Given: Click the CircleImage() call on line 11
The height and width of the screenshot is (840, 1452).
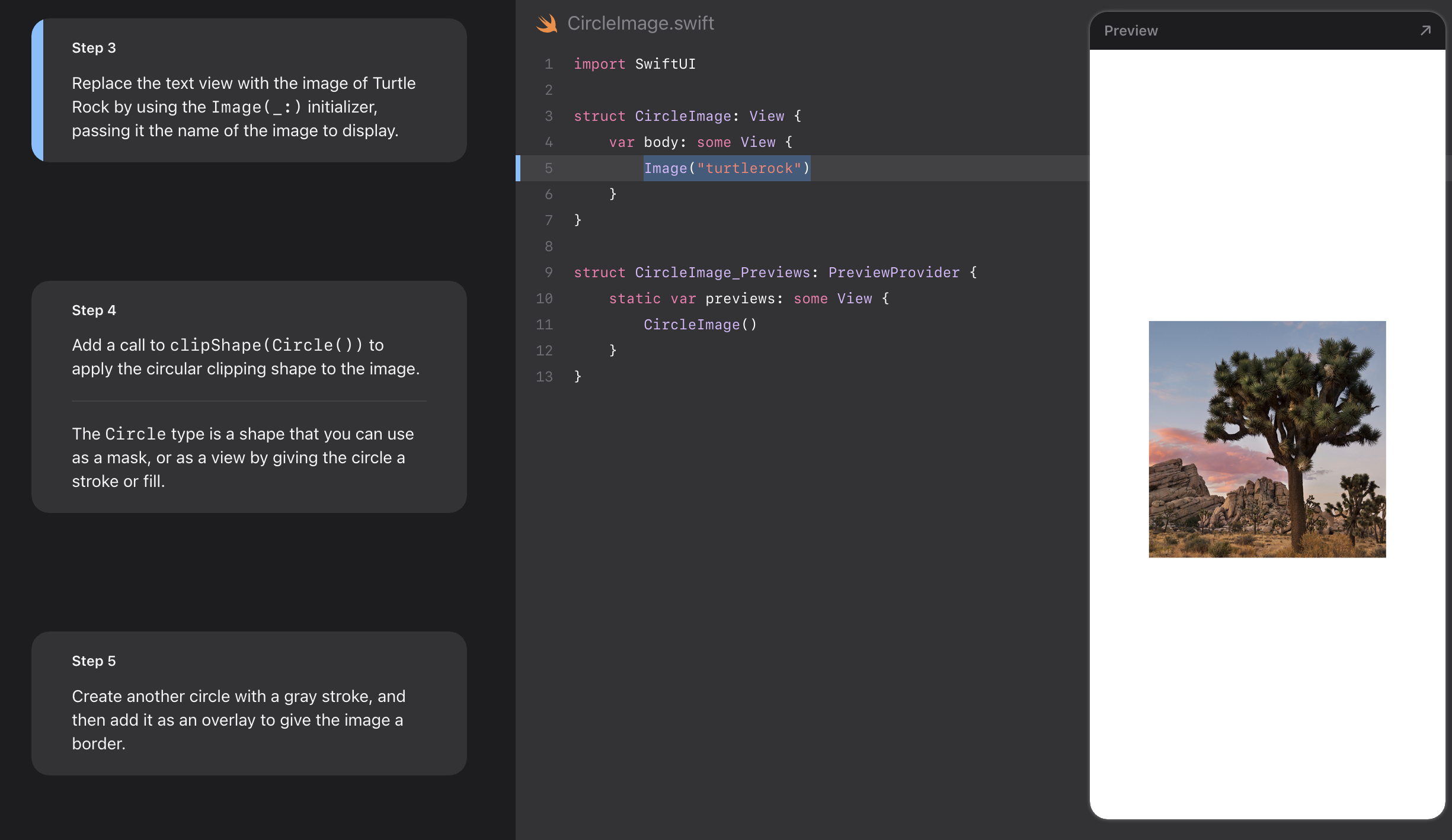Looking at the screenshot, I should [701, 325].
